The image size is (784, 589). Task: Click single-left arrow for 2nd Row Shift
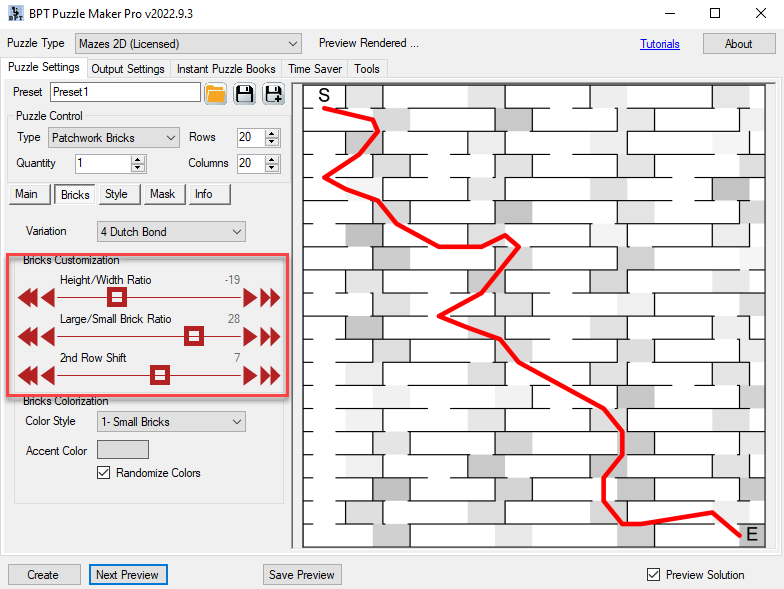pos(46,375)
